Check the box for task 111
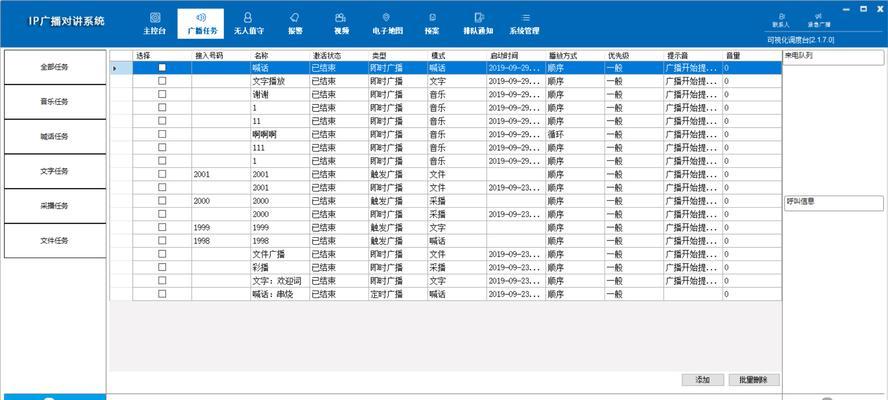888x400 pixels. 163,147
